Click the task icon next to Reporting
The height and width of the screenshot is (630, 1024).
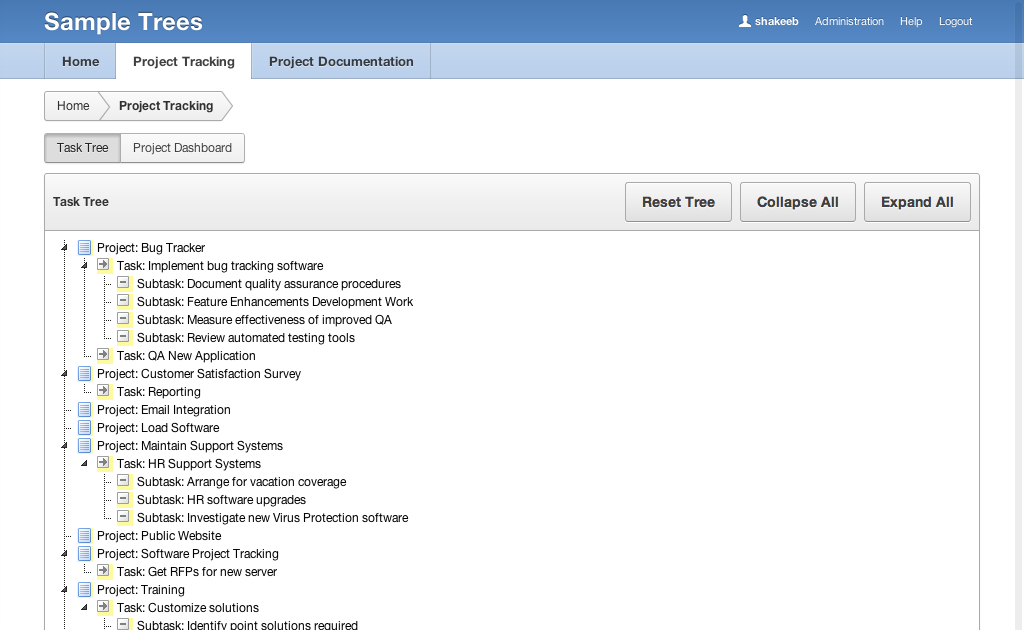104,392
